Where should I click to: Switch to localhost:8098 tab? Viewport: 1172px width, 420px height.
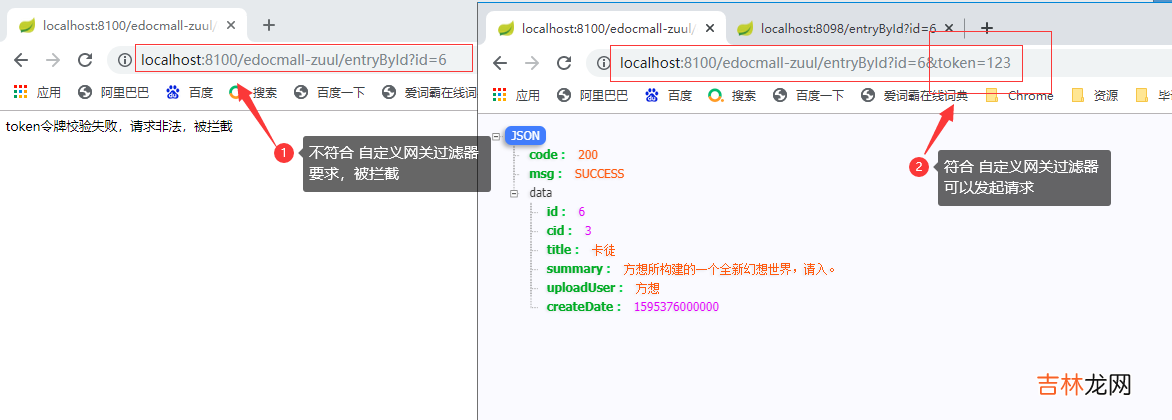pyautogui.click(x=838, y=29)
